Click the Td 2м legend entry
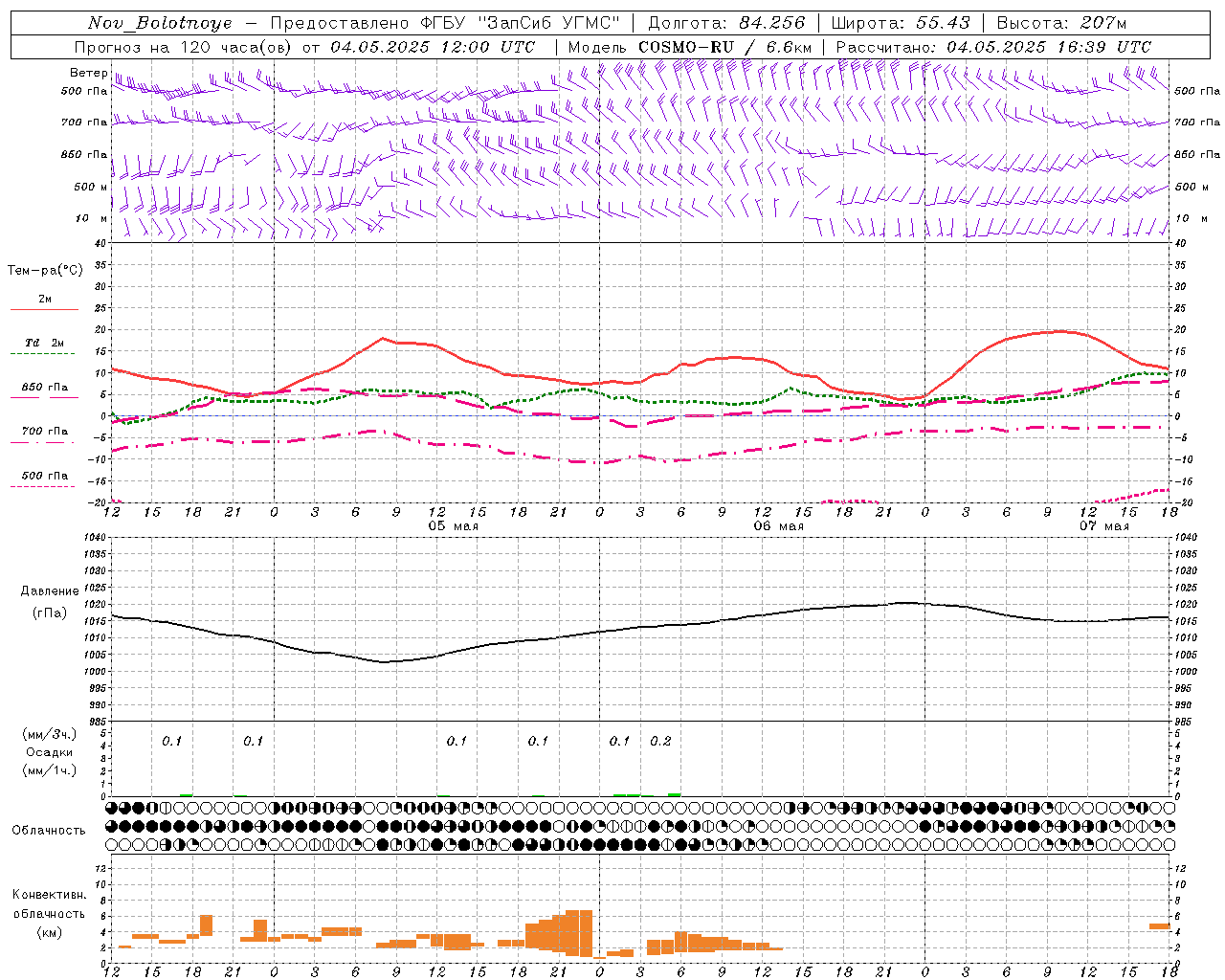Screen dimensions: 1225x980 point(44,343)
